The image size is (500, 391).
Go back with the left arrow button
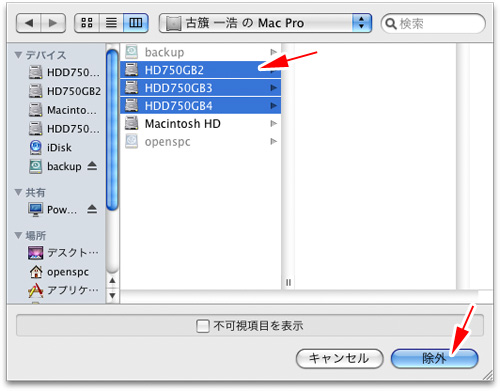tap(29, 23)
